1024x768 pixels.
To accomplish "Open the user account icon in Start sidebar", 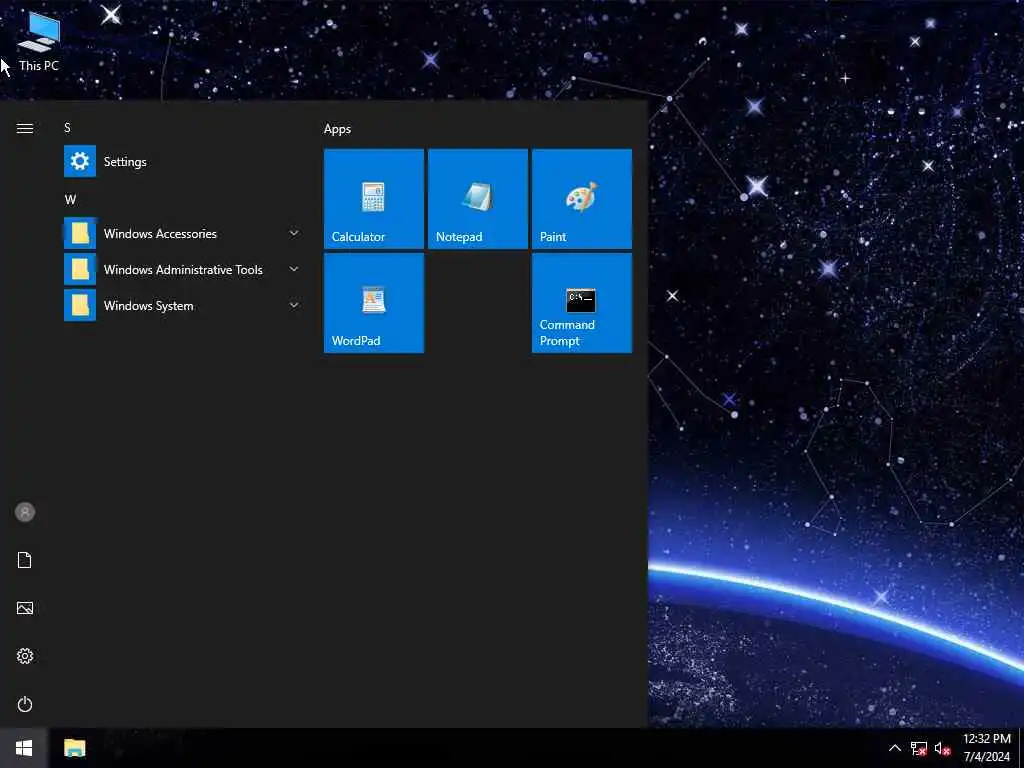I will (x=25, y=512).
